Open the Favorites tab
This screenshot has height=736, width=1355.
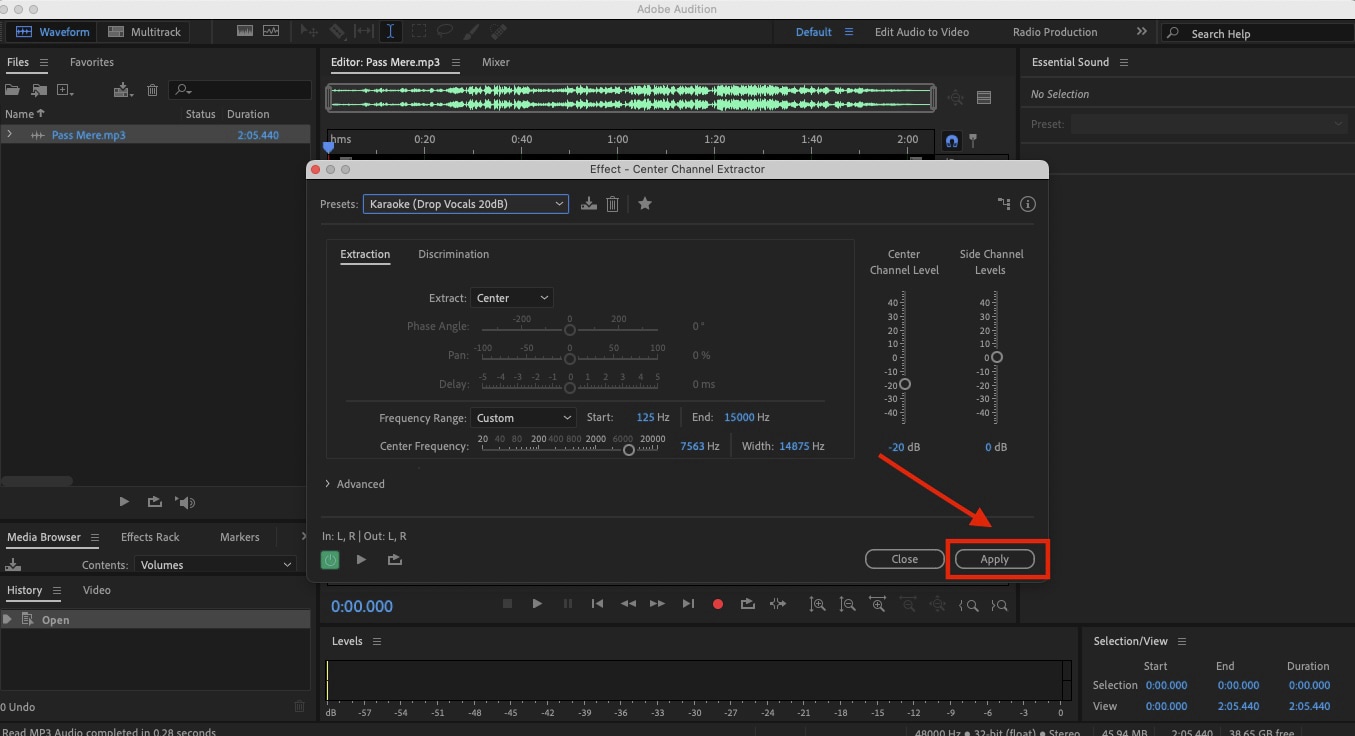[x=92, y=62]
